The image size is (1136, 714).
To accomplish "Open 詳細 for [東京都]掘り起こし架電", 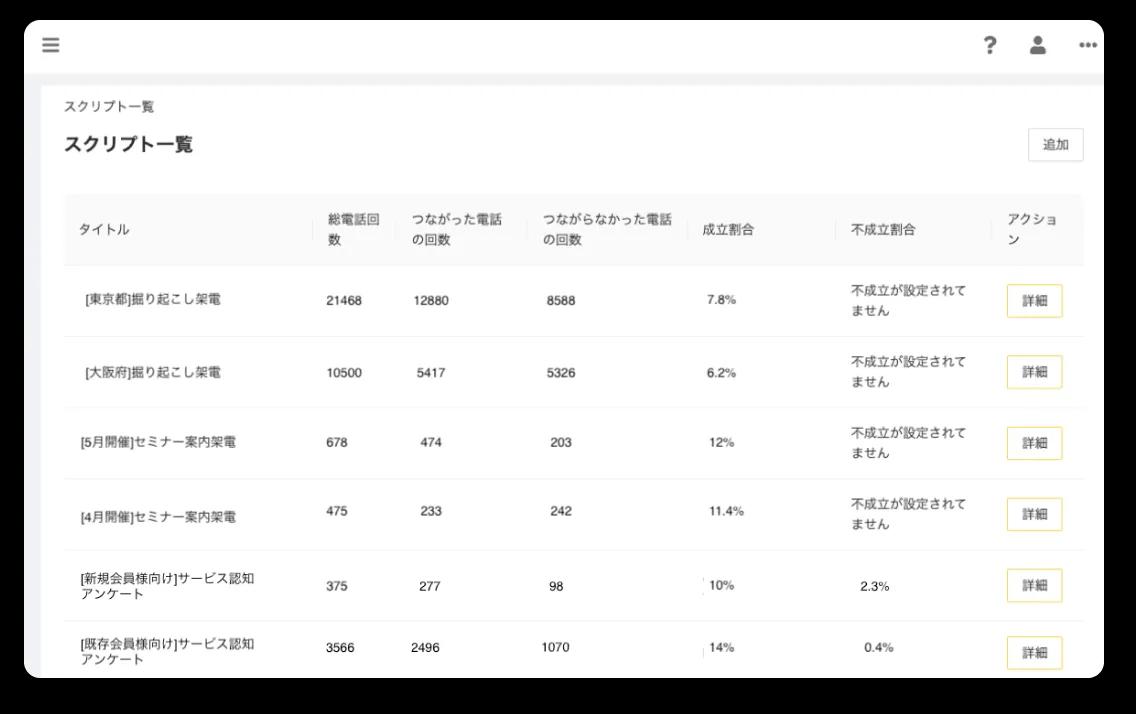I will (x=1034, y=300).
